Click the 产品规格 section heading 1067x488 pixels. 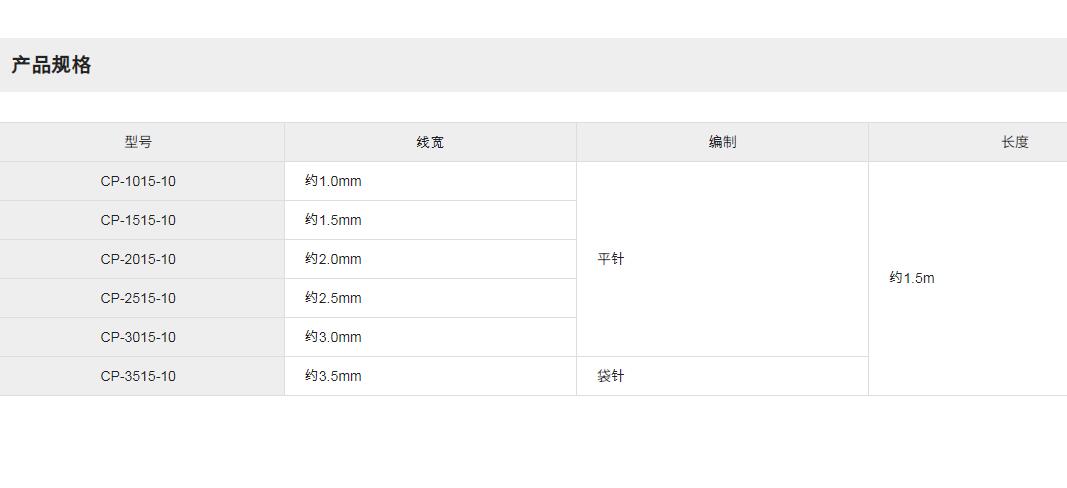click(x=51, y=65)
